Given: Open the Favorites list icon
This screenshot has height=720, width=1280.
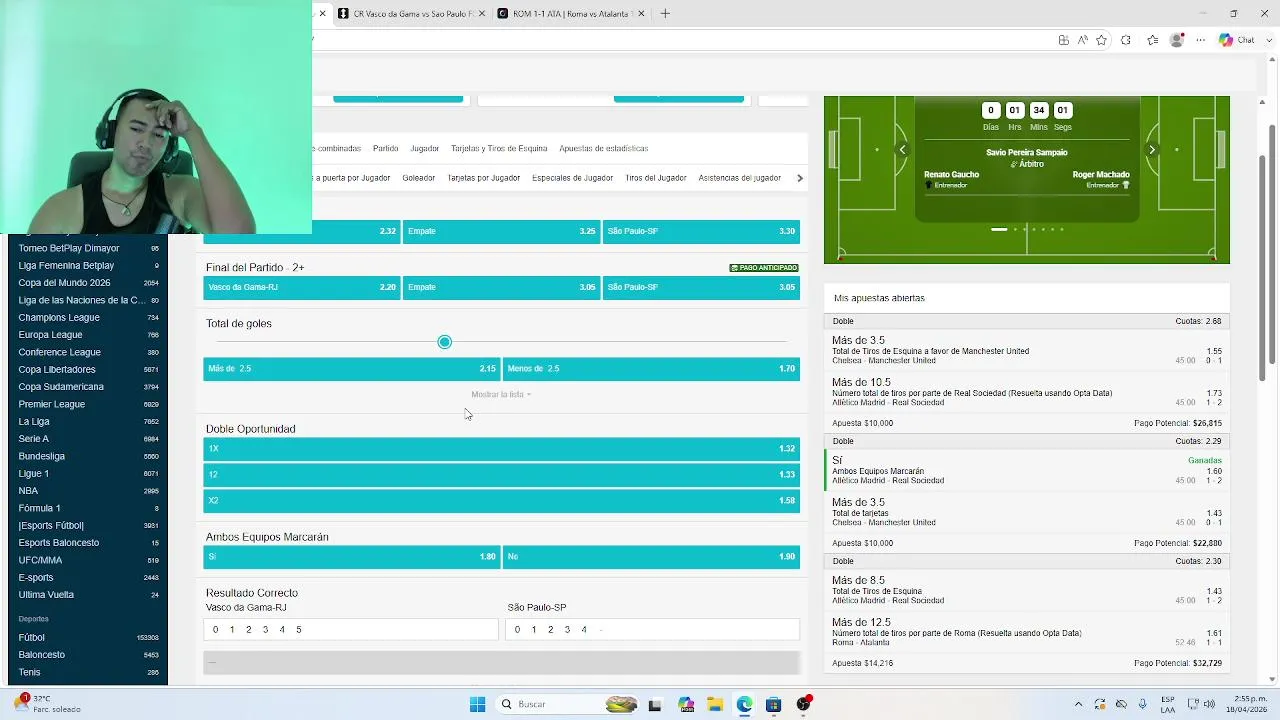Looking at the screenshot, I should coord(1152,40).
